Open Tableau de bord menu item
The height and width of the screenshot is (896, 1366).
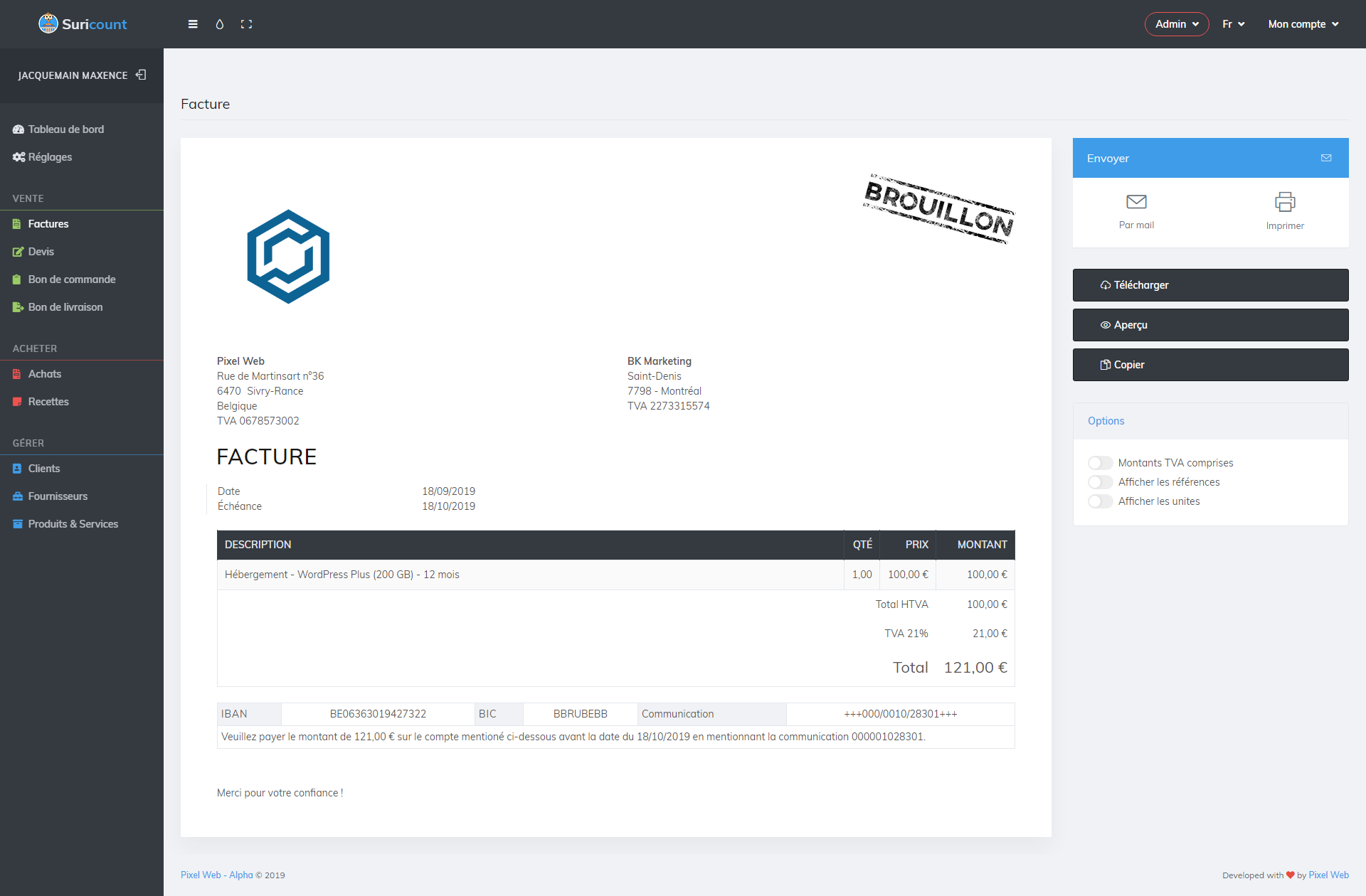point(82,129)
